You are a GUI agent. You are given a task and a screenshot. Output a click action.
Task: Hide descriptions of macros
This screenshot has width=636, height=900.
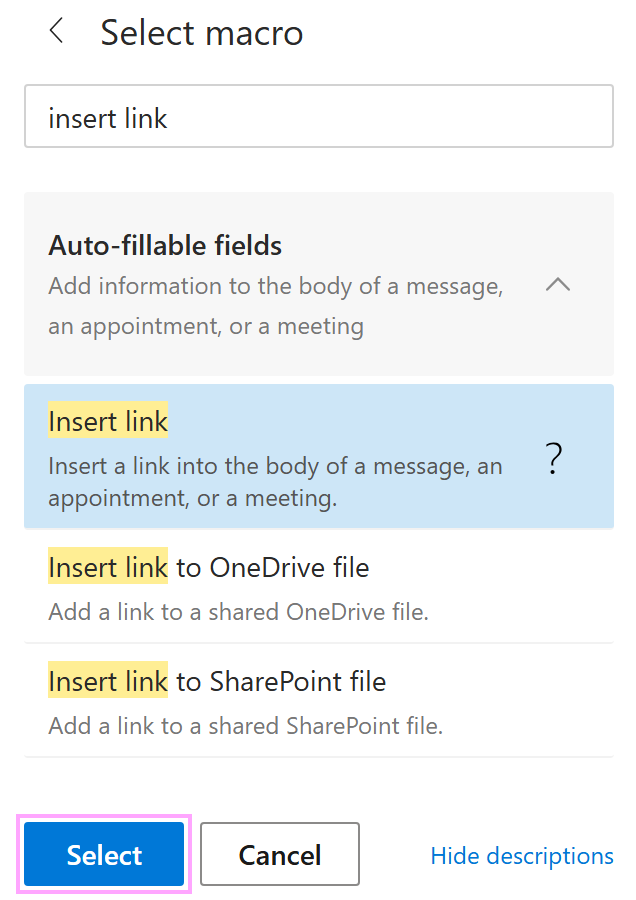pyautogui.click(x=521, y=855)
